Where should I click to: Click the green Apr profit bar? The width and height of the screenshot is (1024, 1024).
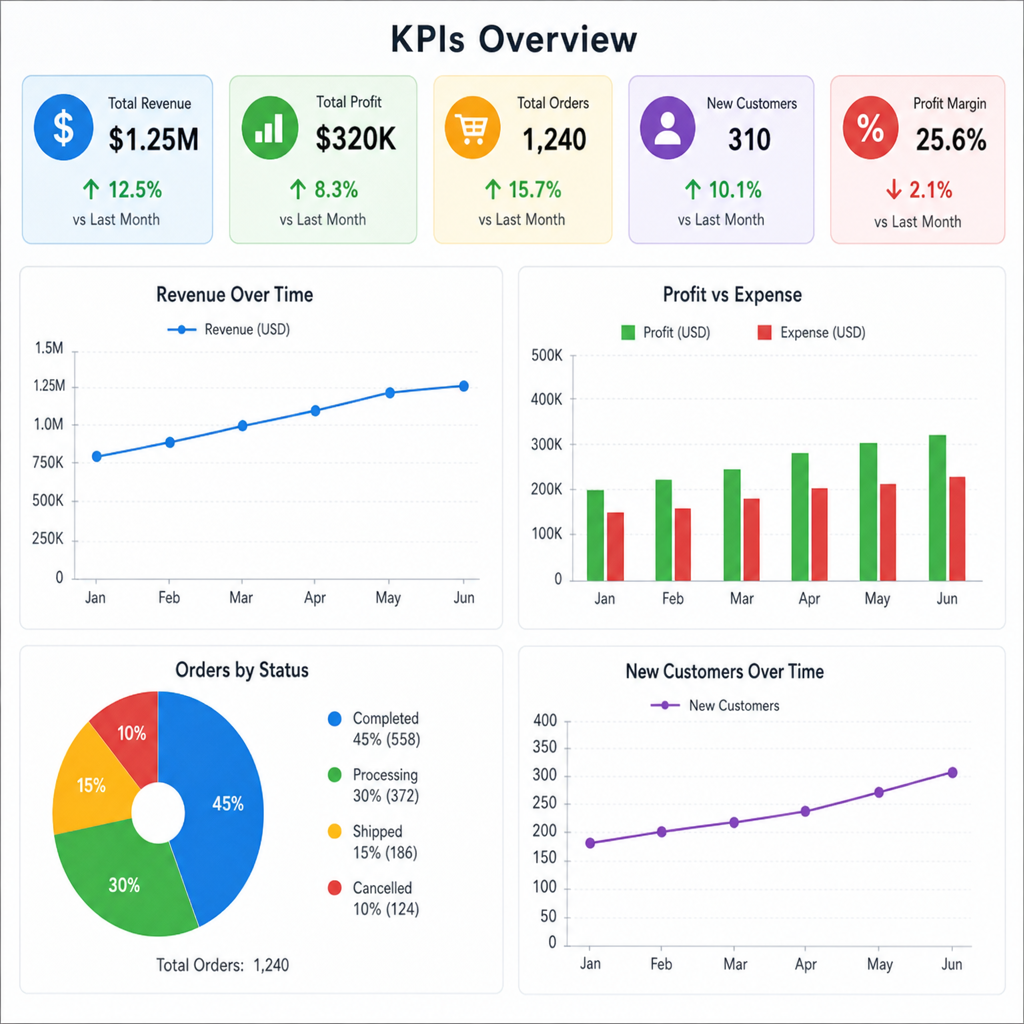[800, 517]
